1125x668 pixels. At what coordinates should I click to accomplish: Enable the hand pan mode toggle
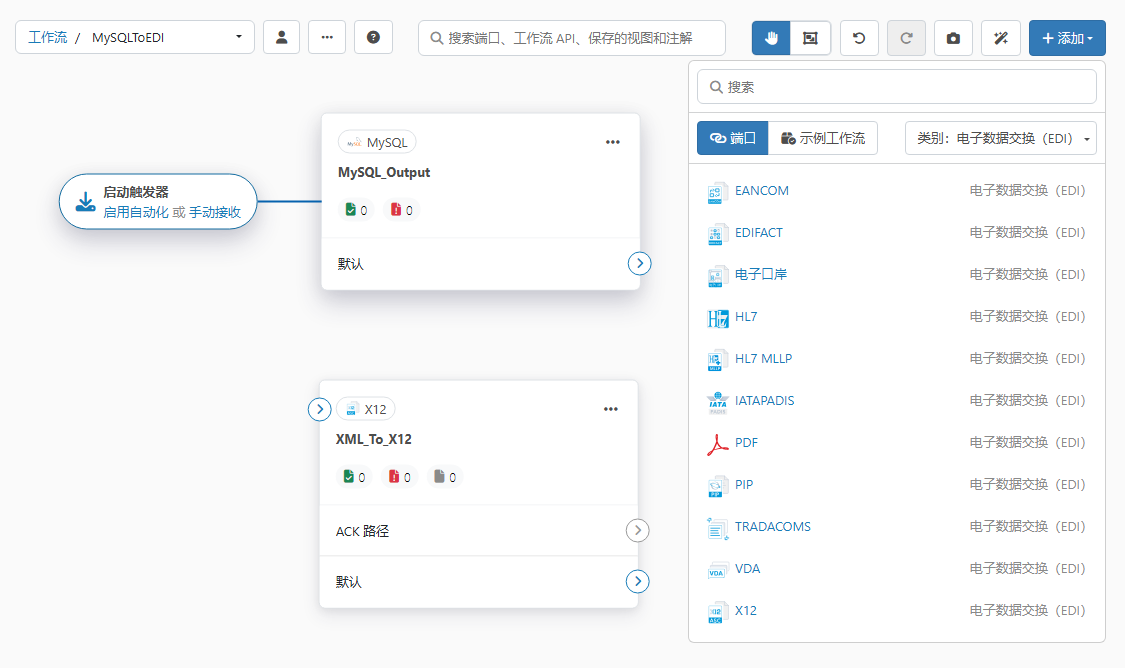(x=771, y=38)
